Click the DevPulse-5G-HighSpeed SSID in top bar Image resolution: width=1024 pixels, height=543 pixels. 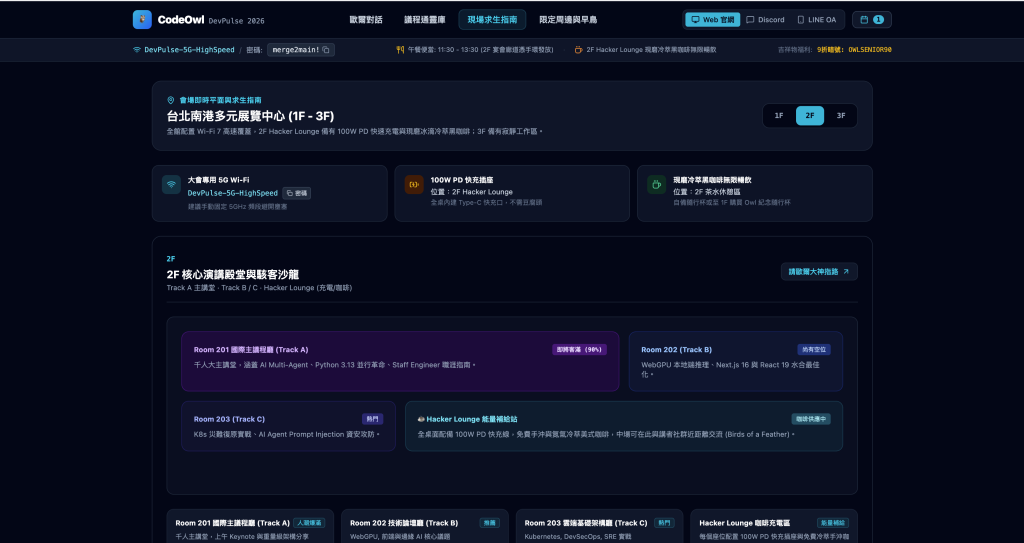pos(189,50)
